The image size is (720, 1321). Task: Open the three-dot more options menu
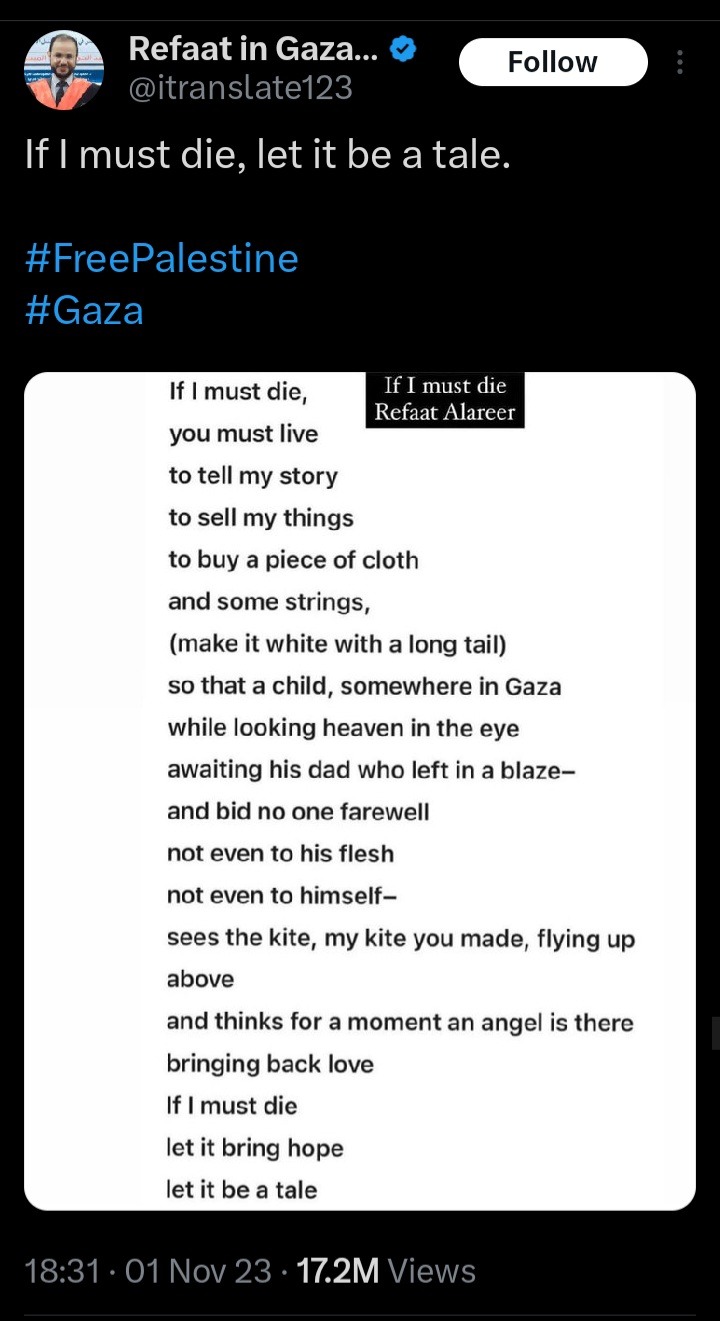(680, 63)
